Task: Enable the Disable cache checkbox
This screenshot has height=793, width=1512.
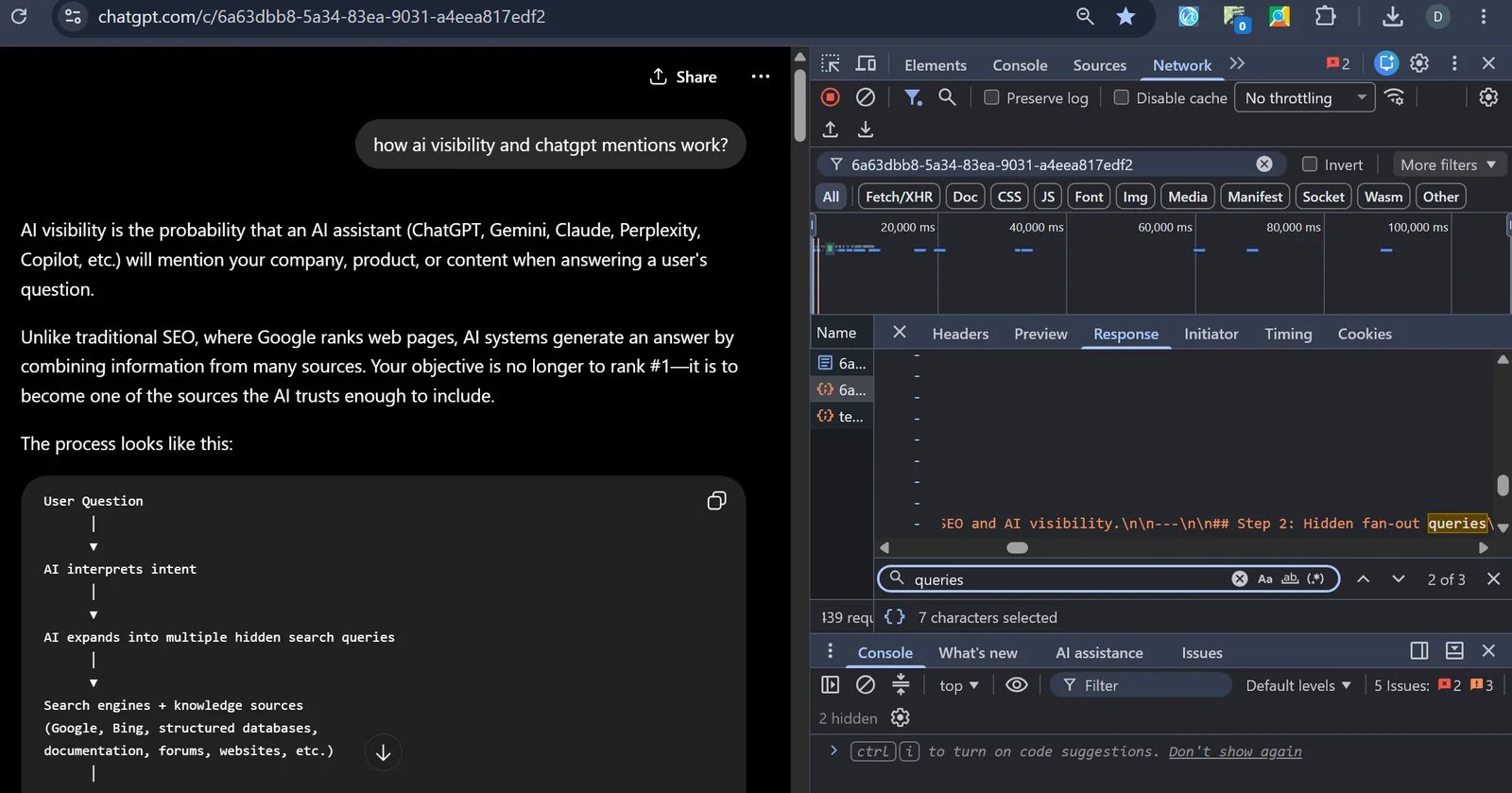Action: (x=1121, y=97)
